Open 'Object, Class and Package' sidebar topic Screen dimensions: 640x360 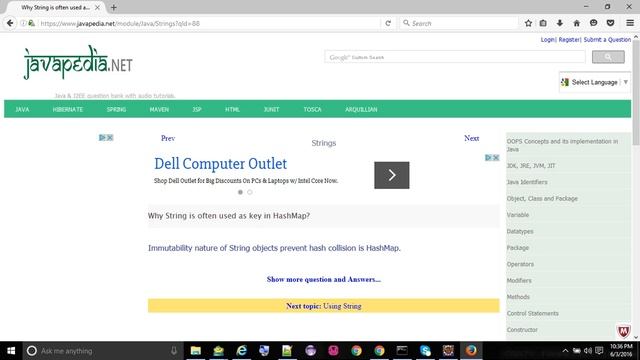coord(542,198)
